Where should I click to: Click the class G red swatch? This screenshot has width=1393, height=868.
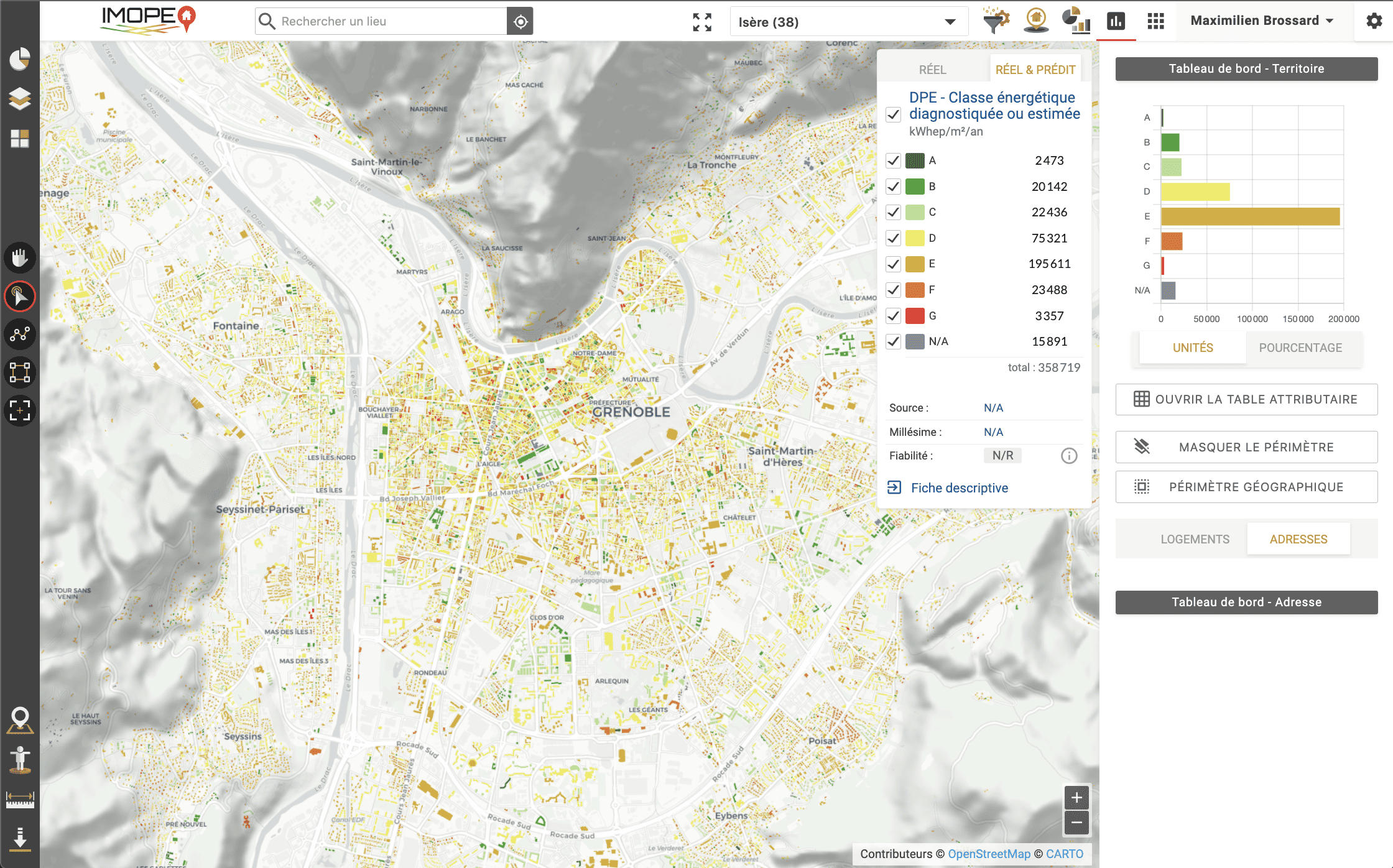915,316
